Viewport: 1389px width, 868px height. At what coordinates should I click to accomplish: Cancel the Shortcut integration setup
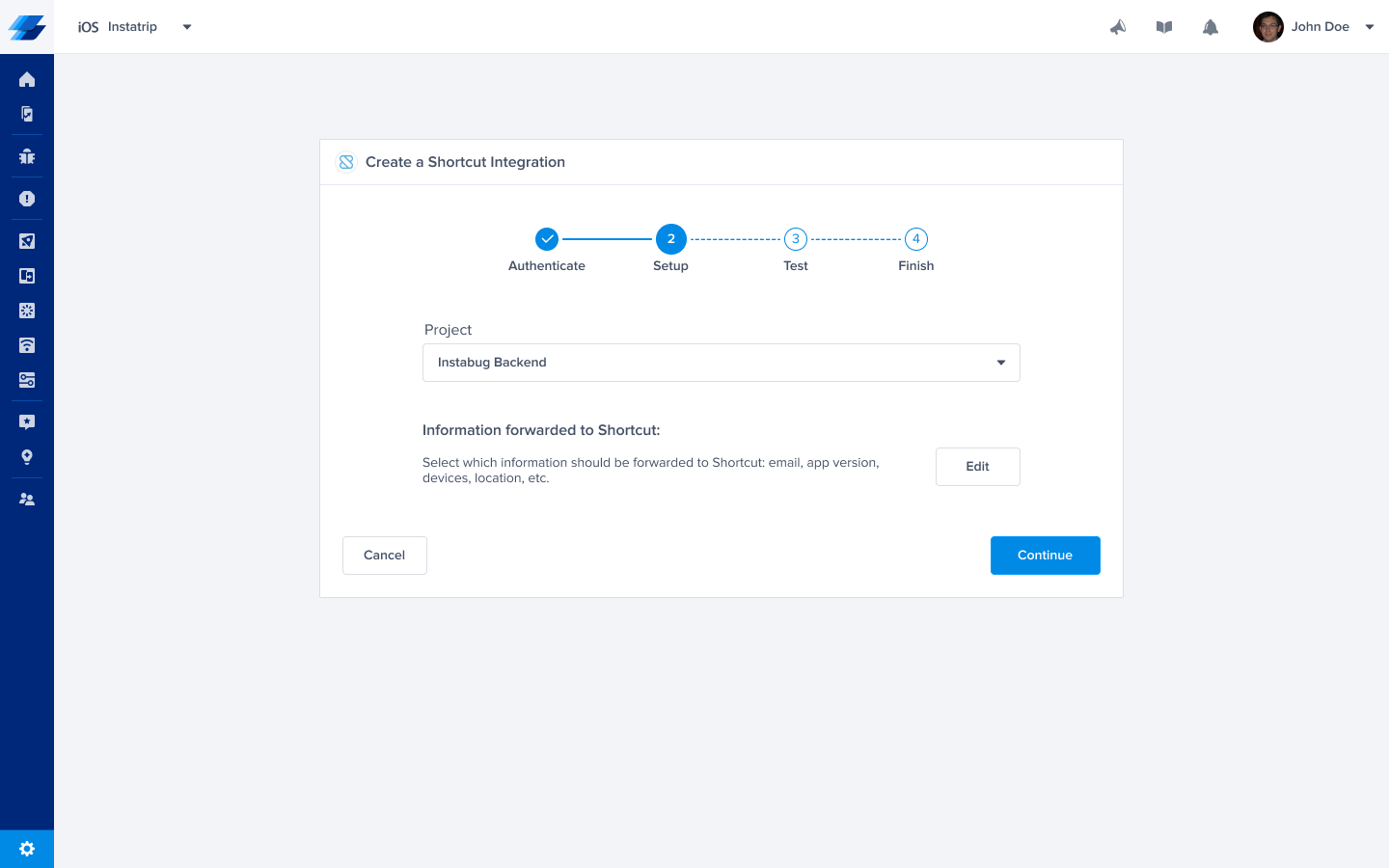point(385,556)
